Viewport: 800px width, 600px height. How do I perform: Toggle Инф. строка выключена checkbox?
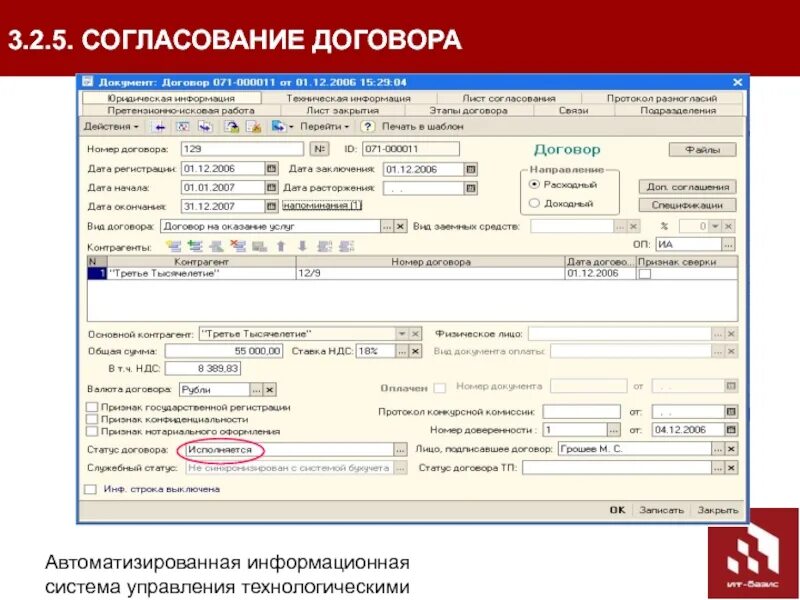click(x=90, y=489)
